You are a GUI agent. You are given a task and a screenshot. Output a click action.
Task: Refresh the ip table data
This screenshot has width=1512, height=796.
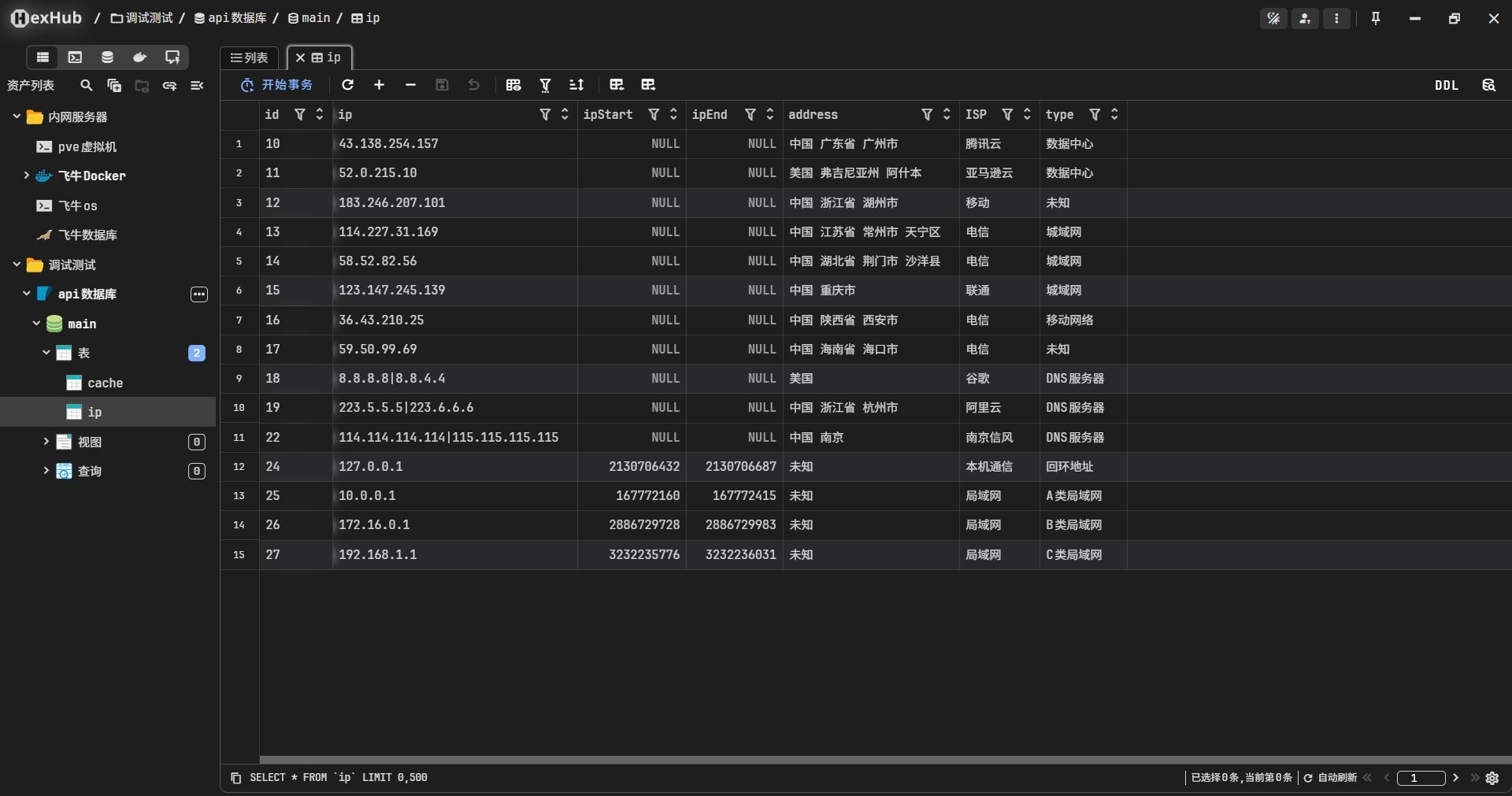point(347,84)
